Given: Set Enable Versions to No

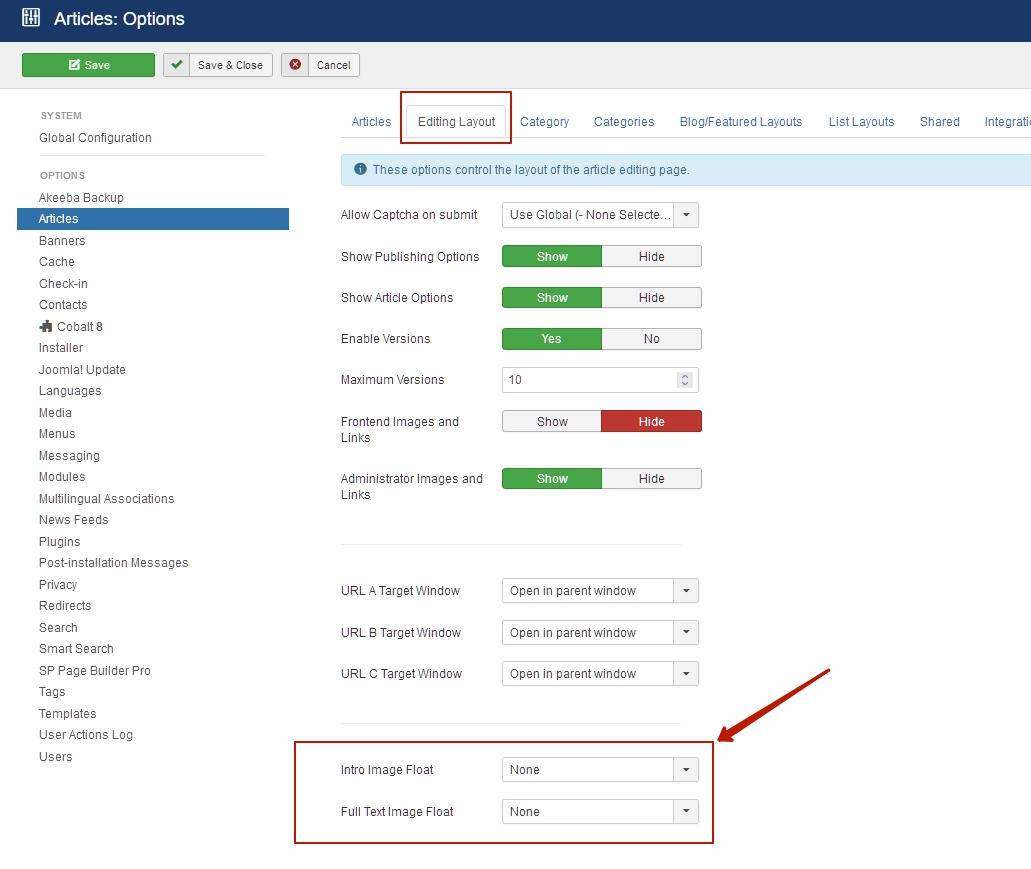Looking at the screenshot, I should click(x=651, y=339).
